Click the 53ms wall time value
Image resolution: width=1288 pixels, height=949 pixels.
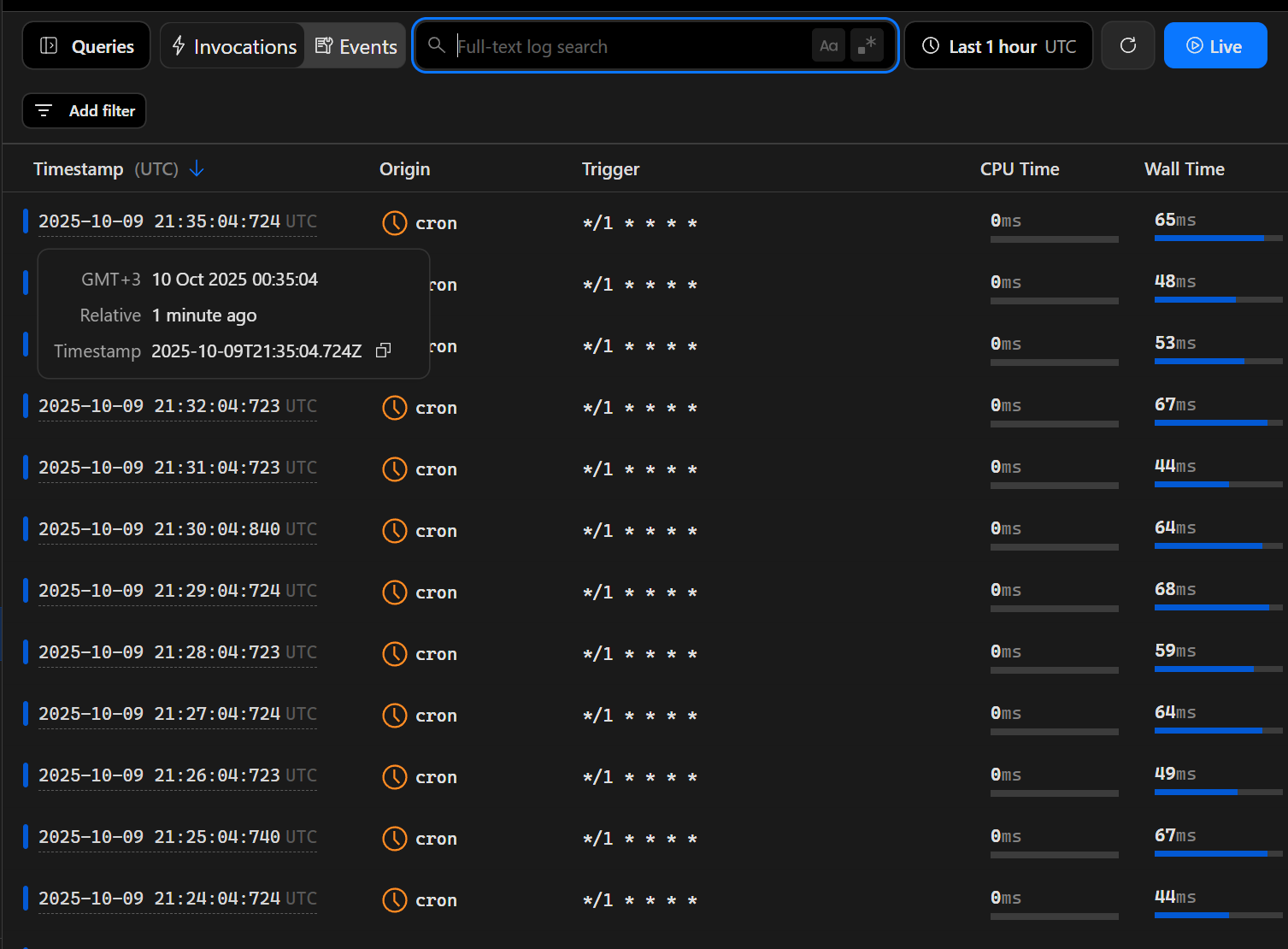(x=1175, y=343)
